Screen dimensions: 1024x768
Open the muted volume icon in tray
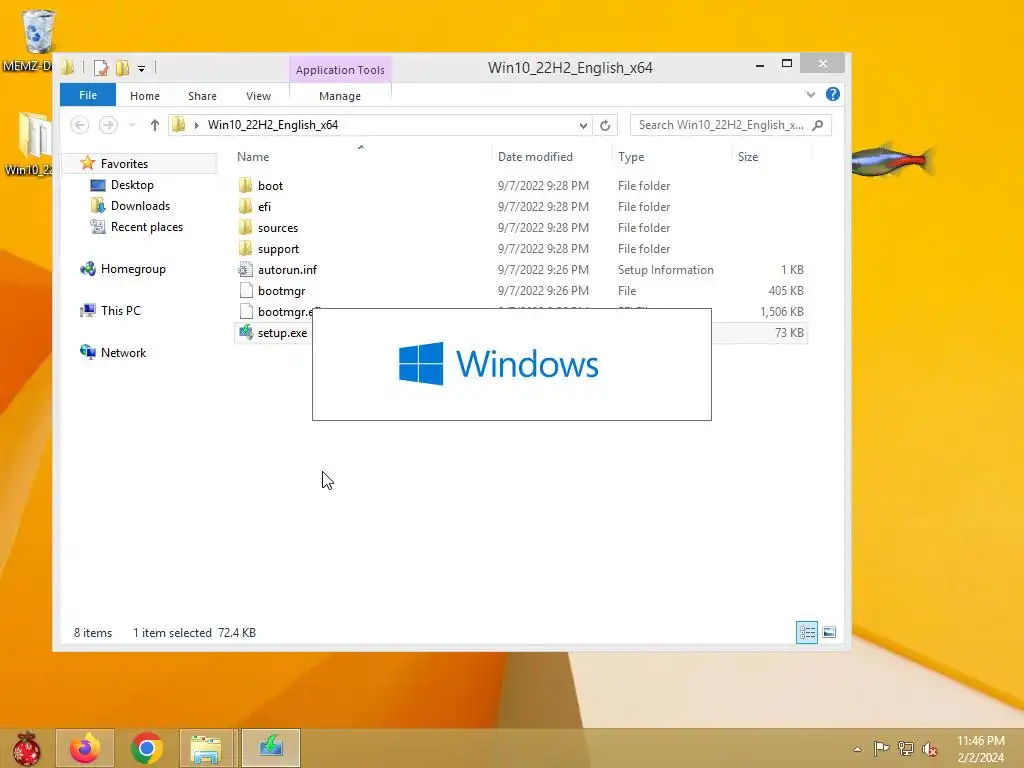[x=930, y=748]
